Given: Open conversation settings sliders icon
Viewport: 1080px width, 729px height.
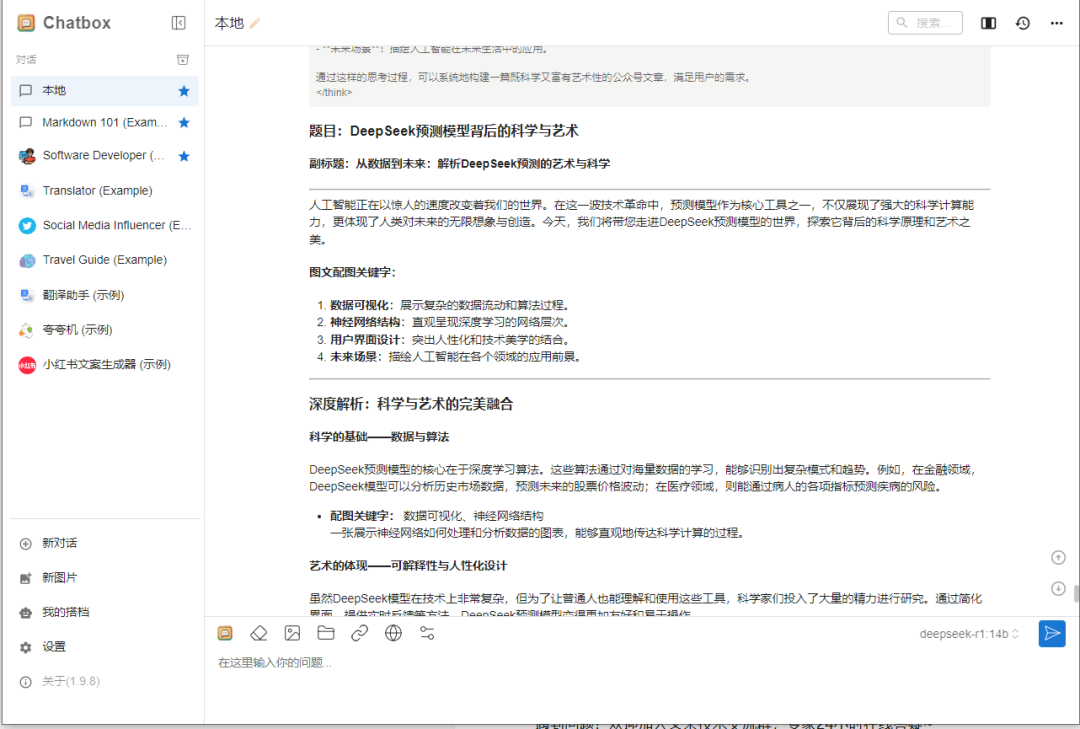Looking at the screenshot, I should click(427, 633).
